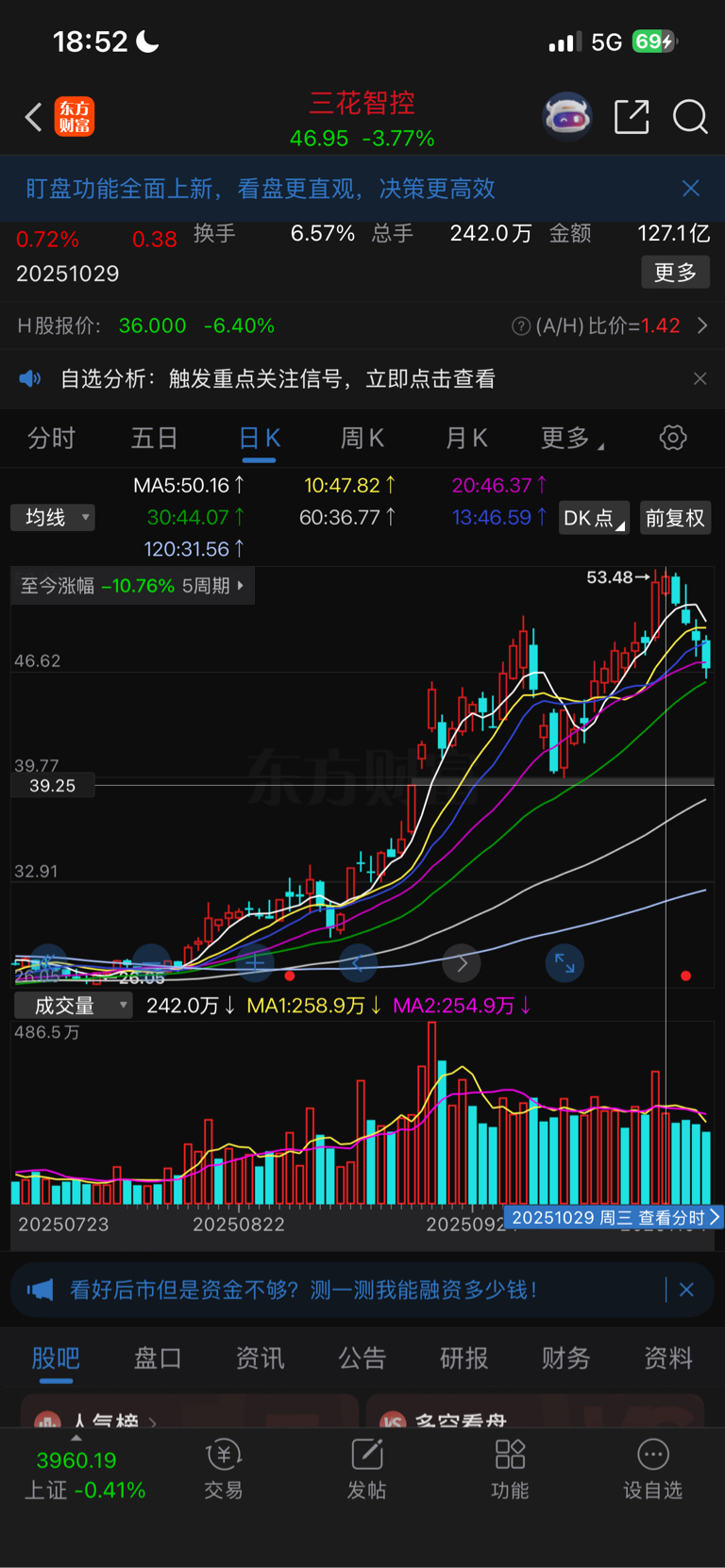Expand the 至今涨幅 5周期 selector
This screenshot has height=1568, width=725.
(x=133, y=586)
